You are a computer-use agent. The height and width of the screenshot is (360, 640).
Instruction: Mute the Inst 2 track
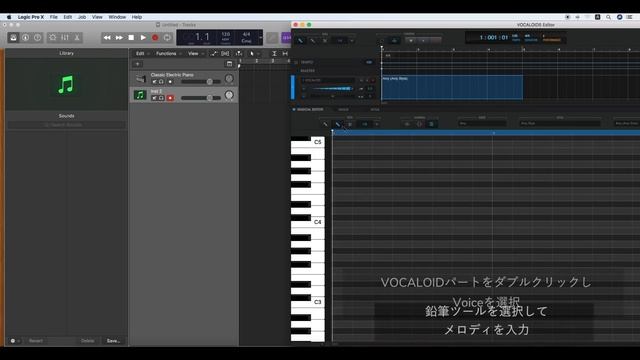point(154,98)
